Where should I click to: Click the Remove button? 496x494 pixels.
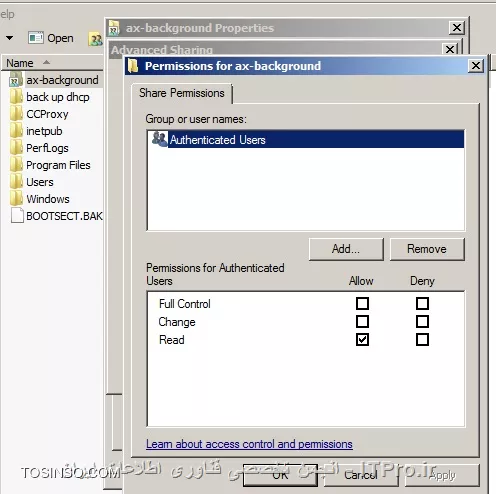coord(427,249)
